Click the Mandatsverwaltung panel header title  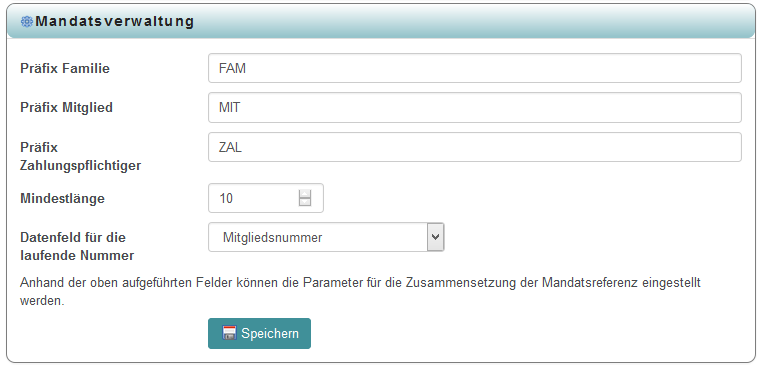tap(115, 21)
